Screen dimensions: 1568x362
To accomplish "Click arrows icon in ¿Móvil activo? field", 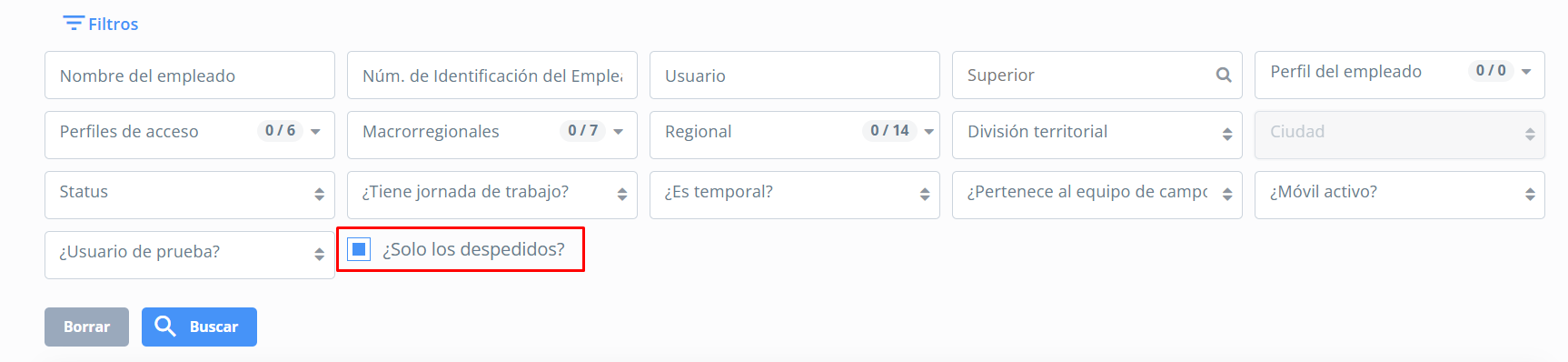I will coord(1530,194).
